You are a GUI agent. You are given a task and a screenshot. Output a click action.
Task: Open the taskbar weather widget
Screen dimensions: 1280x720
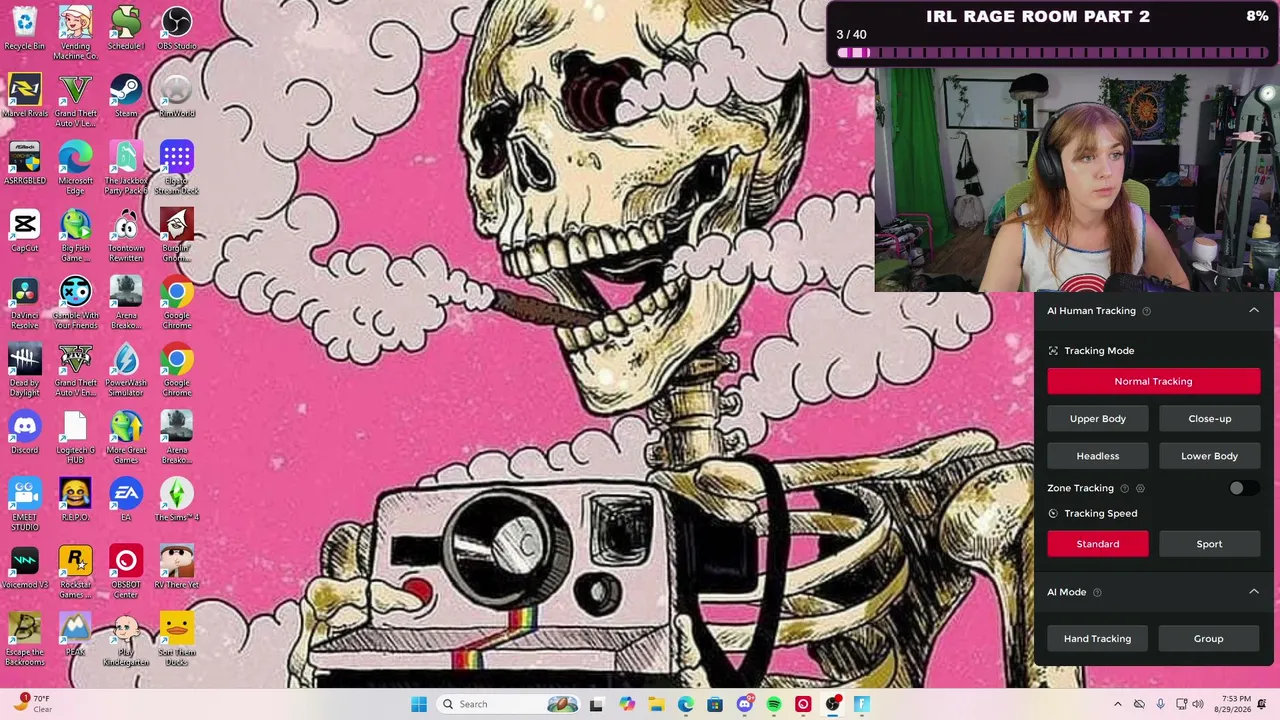32,704
